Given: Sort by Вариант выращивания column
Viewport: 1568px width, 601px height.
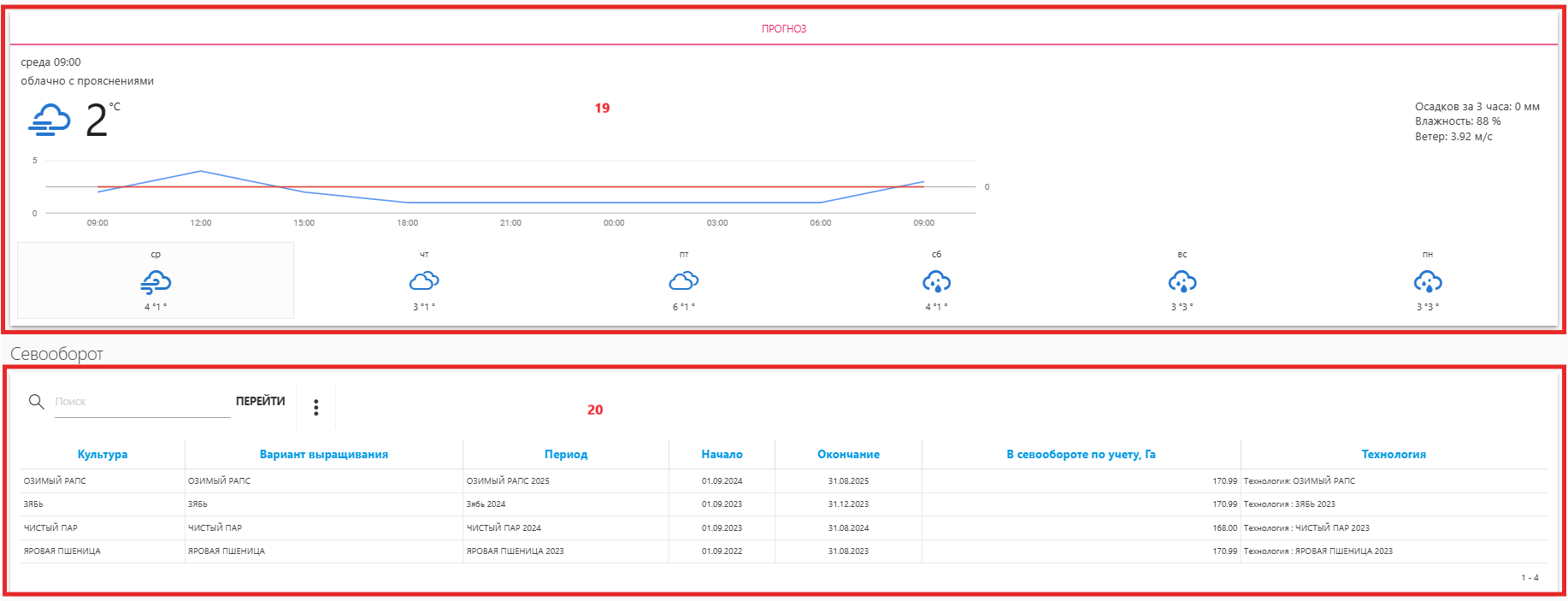Looking at the screenshot, I should (324, 455).
